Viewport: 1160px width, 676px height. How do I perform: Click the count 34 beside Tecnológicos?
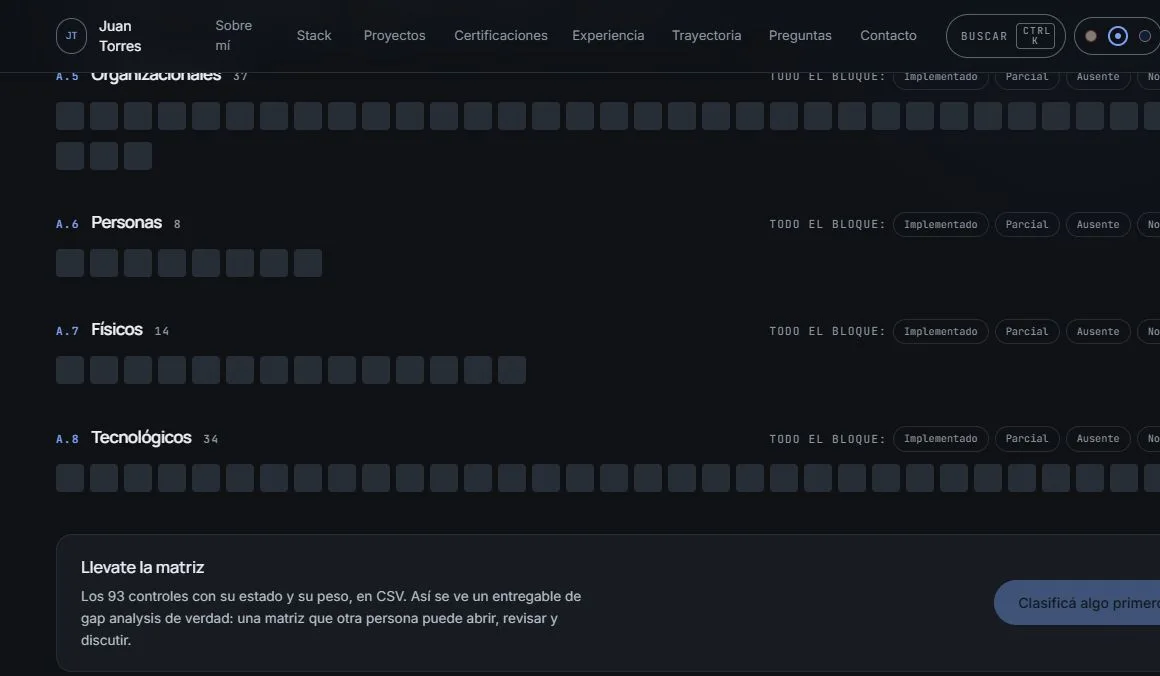[211, 439]
